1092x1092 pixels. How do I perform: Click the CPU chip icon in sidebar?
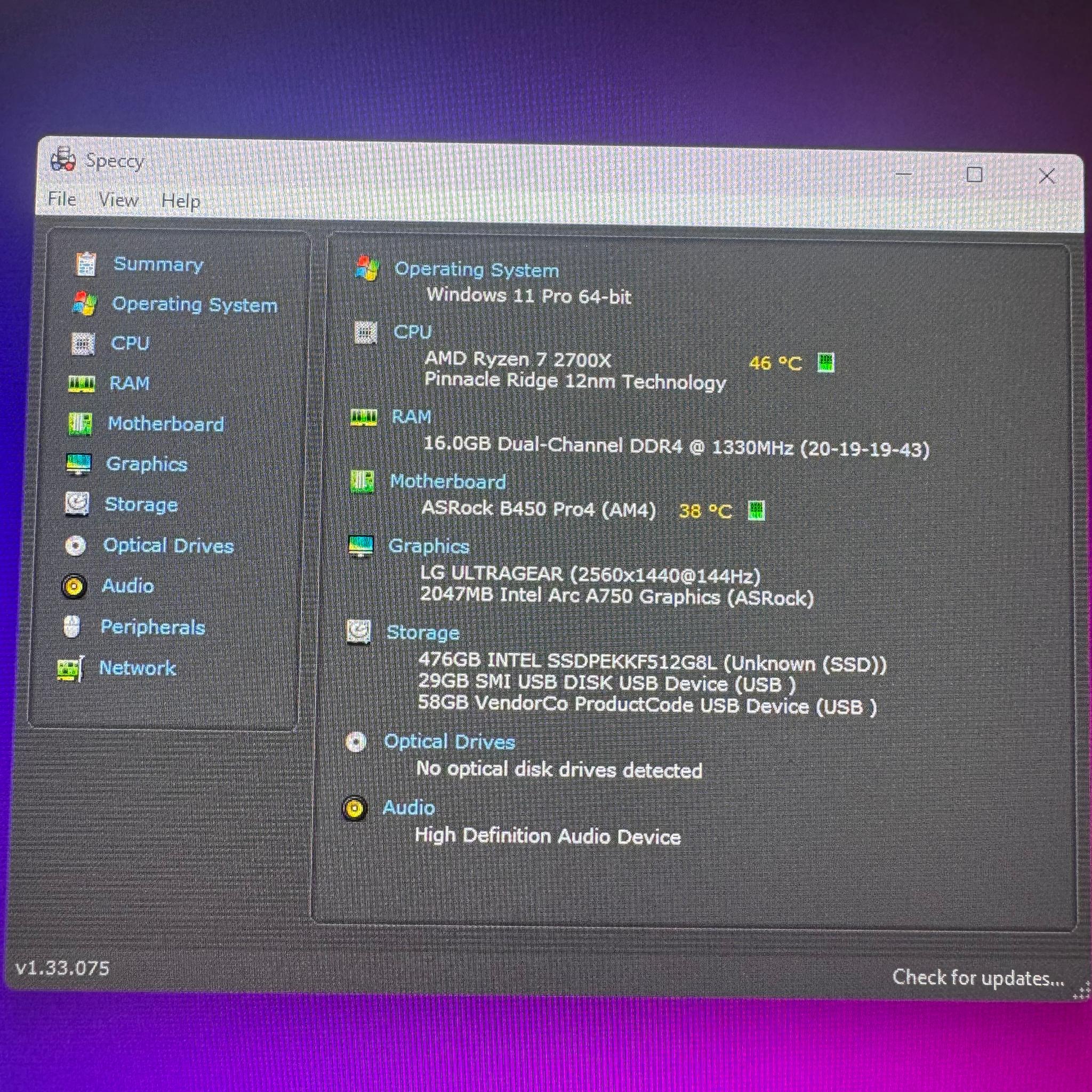(x=83, y=343)
